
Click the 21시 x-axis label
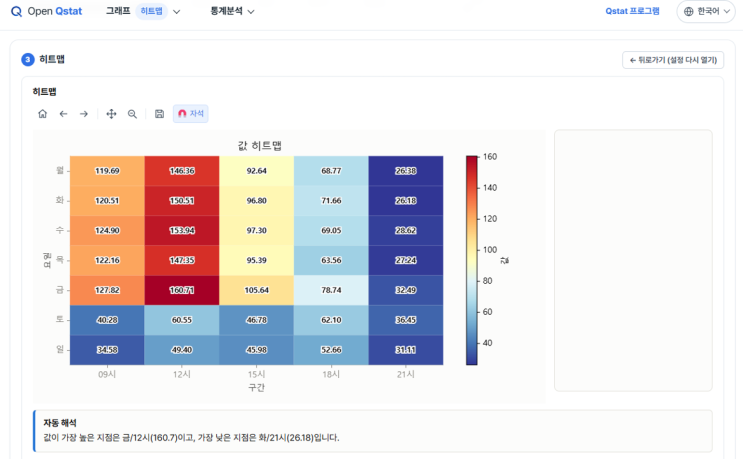point(406,374)
